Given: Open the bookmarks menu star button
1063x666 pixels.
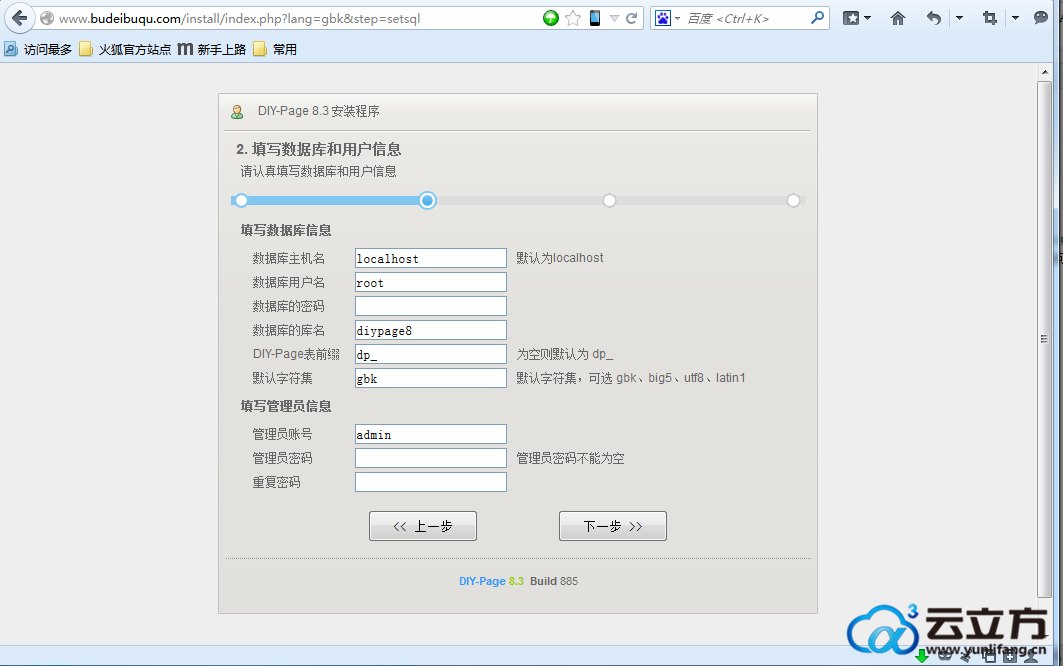Looking at the screenshot, I should [851, 18].
